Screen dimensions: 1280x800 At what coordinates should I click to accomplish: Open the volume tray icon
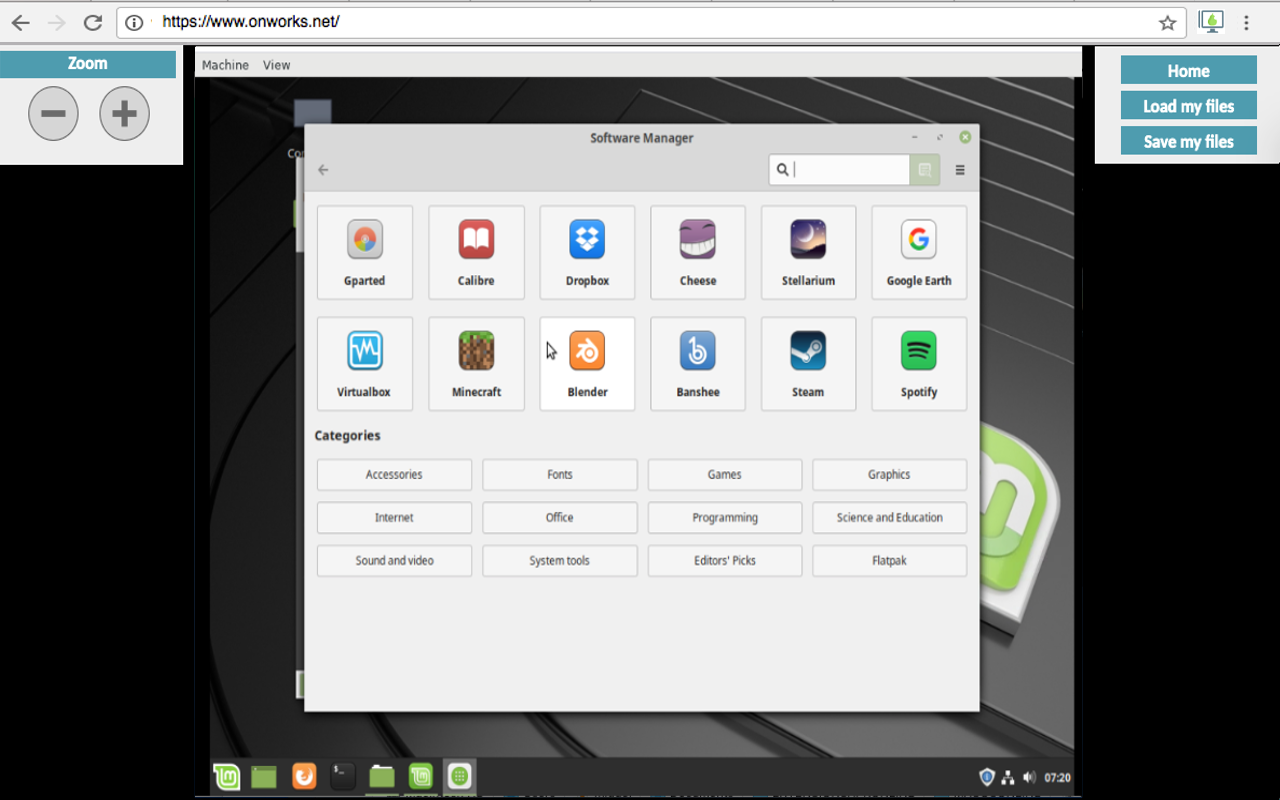(1030, 777)
